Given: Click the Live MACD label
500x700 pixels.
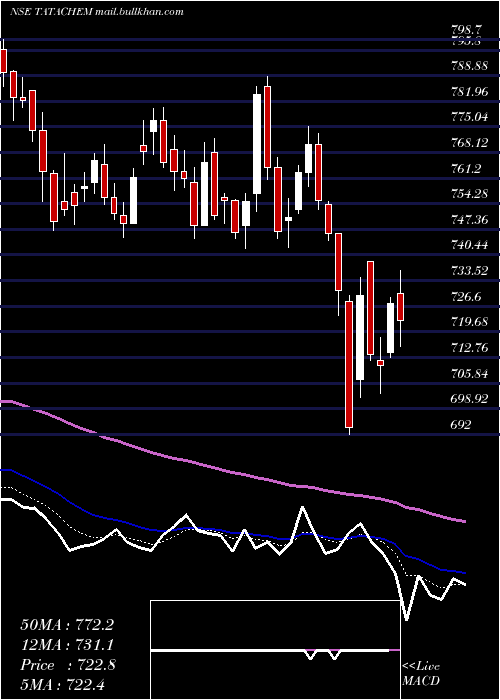Looking at the screenshot, I should [421, 674].
